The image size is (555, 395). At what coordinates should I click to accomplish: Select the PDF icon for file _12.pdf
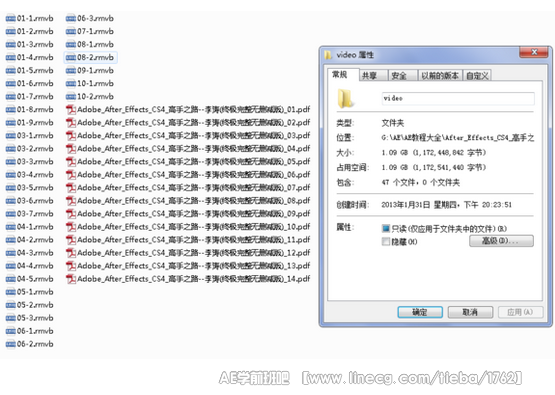tap(71, 253)
